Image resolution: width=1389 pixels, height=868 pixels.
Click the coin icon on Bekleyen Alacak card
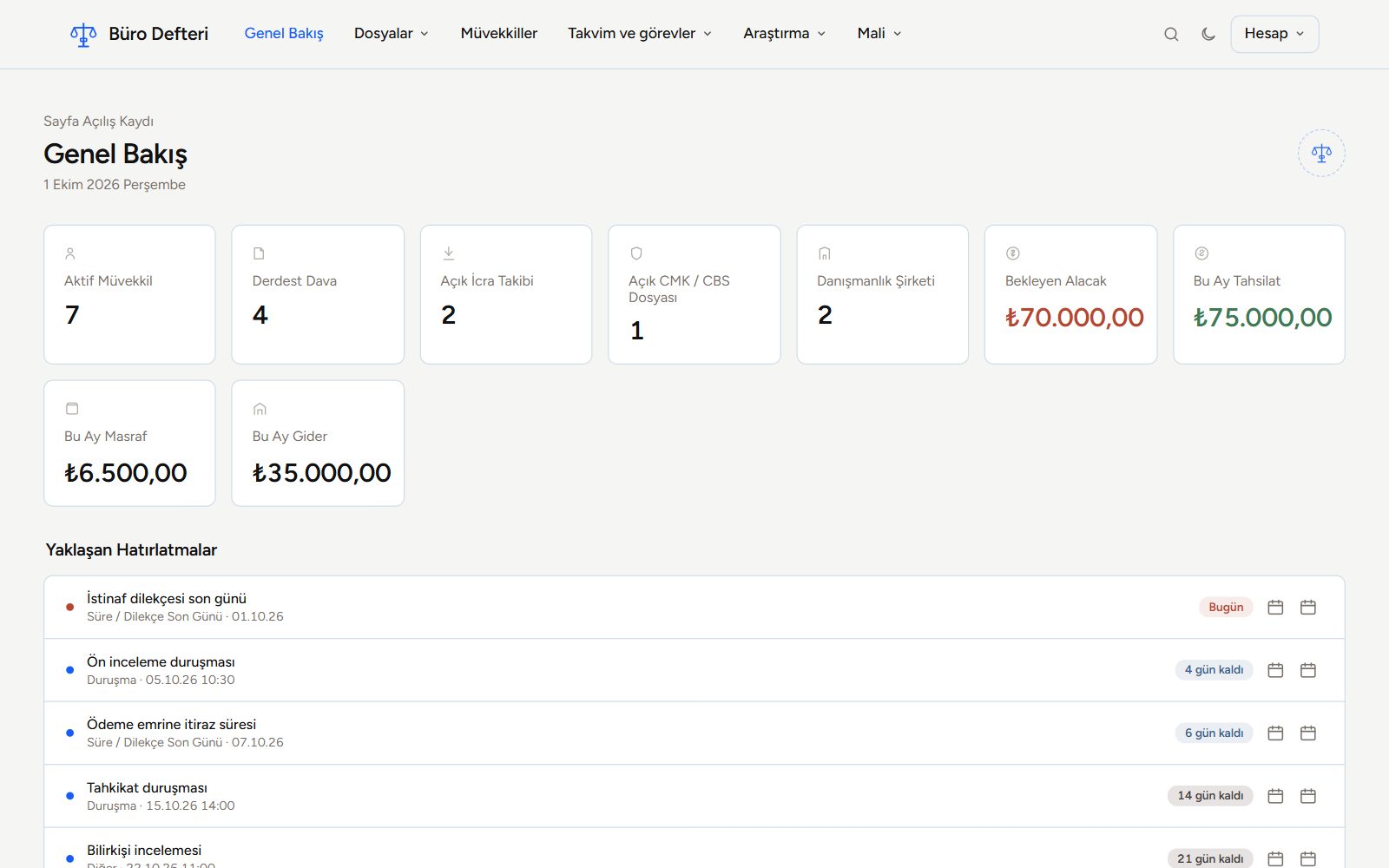click(x=1012, y=253)
